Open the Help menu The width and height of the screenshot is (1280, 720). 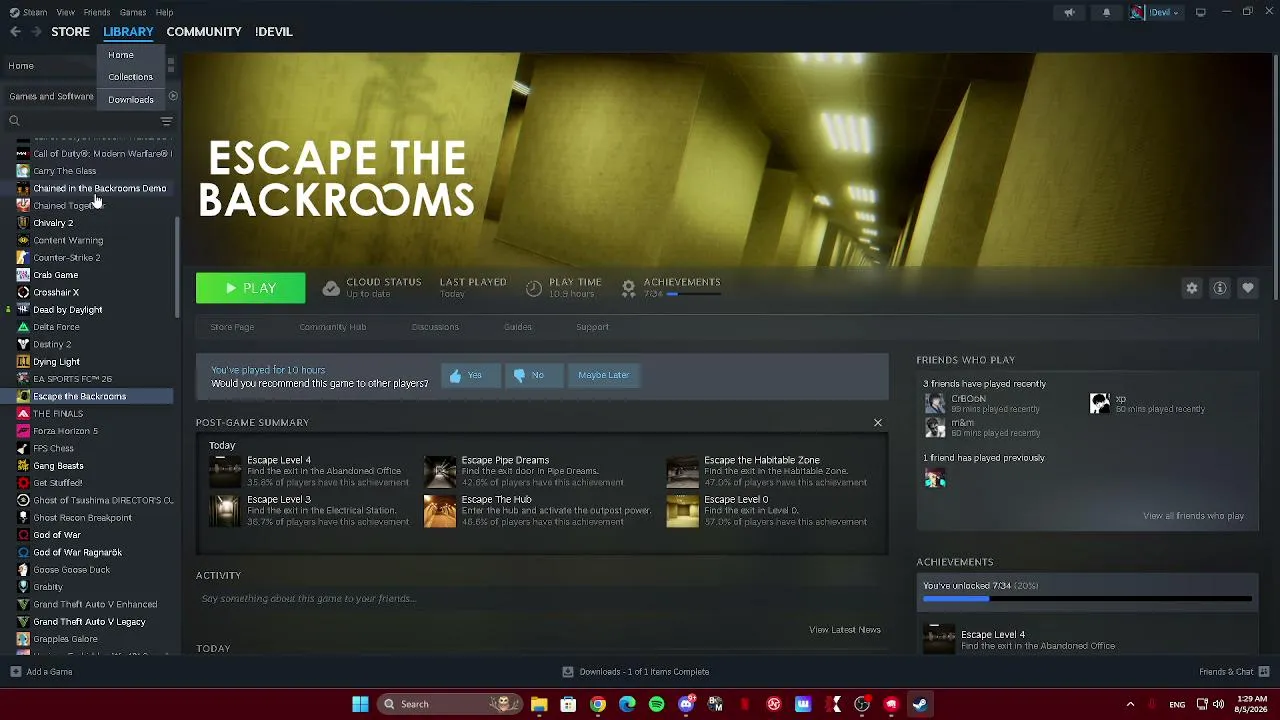[164, 12]
